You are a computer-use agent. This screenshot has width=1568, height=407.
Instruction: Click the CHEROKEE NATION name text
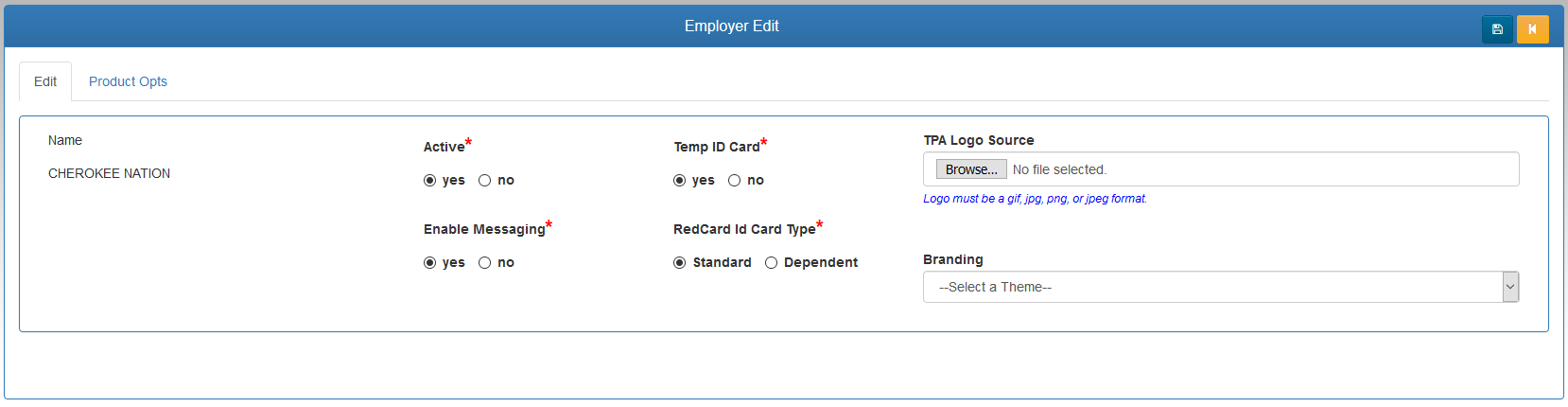pos(110,173)
